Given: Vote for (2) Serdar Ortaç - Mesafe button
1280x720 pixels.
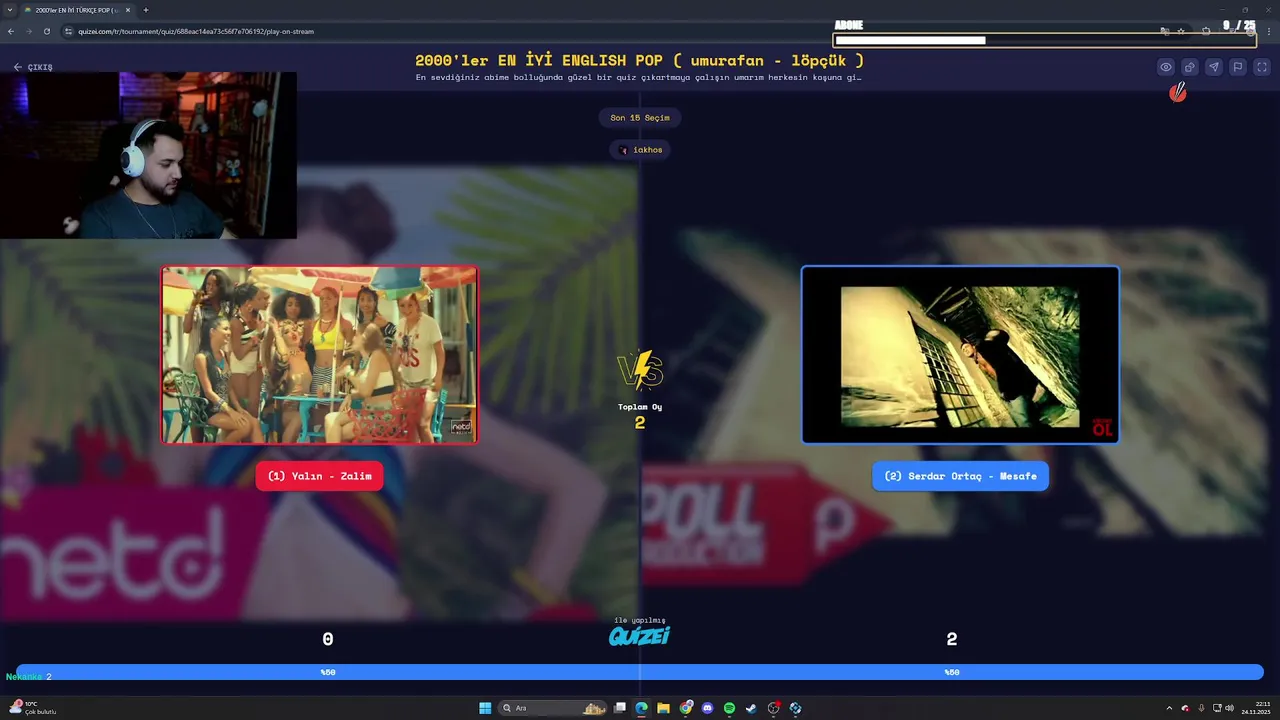Looking at the screenshot, I should (x=960, y=476).
